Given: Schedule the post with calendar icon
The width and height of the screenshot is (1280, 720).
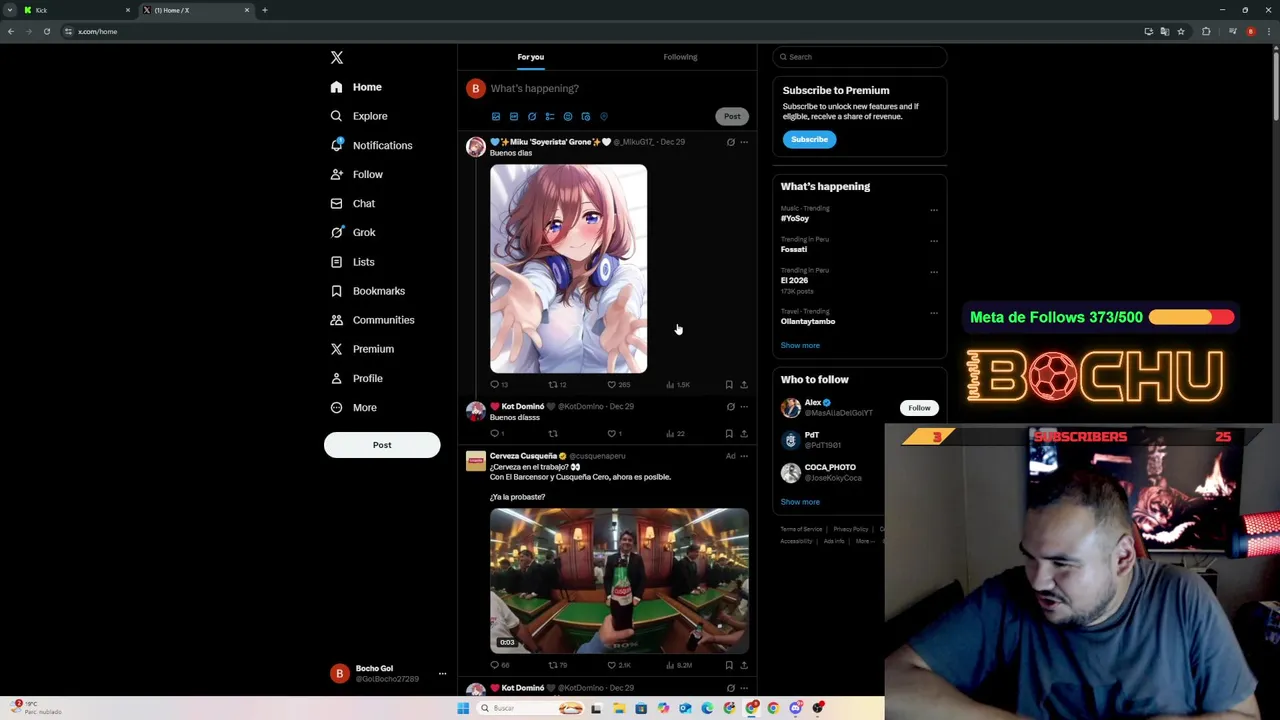Looking at the screenshot, I should 586,116.
